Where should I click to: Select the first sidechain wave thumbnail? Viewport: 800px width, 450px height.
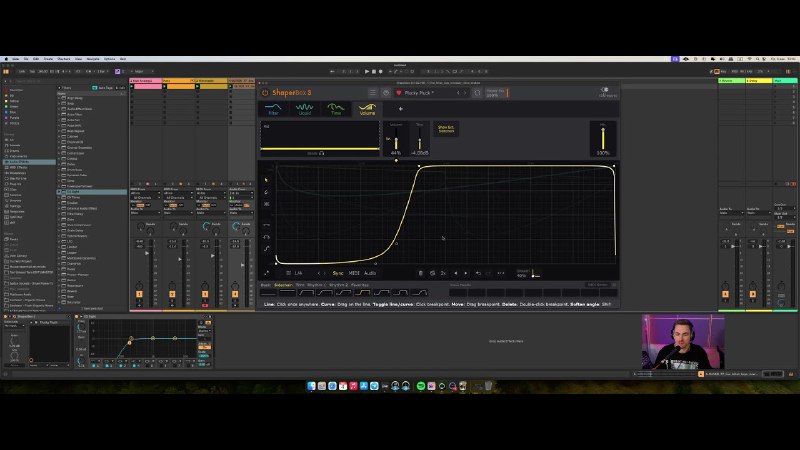[268, 293]
